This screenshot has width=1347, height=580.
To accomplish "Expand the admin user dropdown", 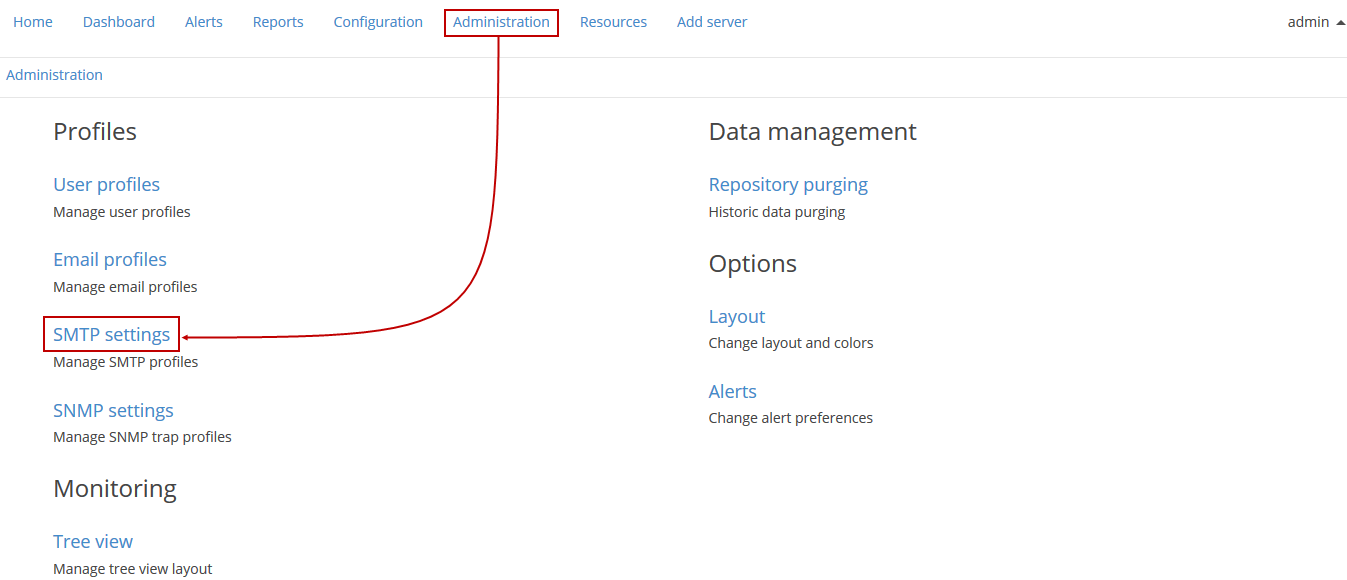I will (x=1308, y=22).
